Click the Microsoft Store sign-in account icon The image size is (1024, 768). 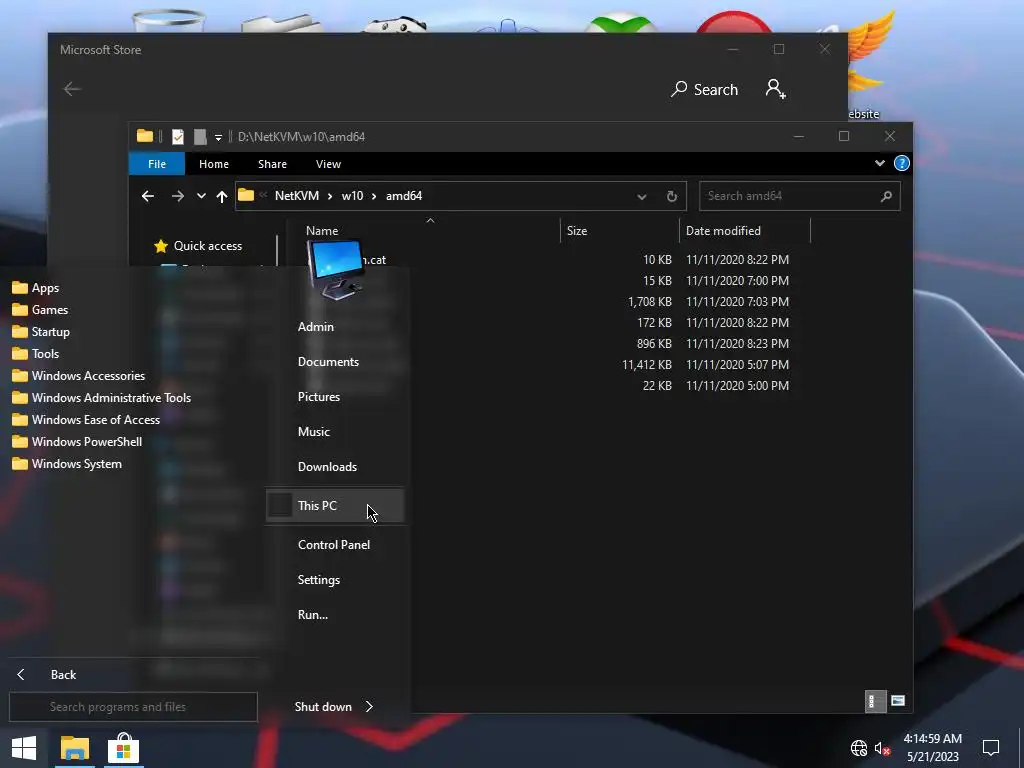(x=775, y=89)
